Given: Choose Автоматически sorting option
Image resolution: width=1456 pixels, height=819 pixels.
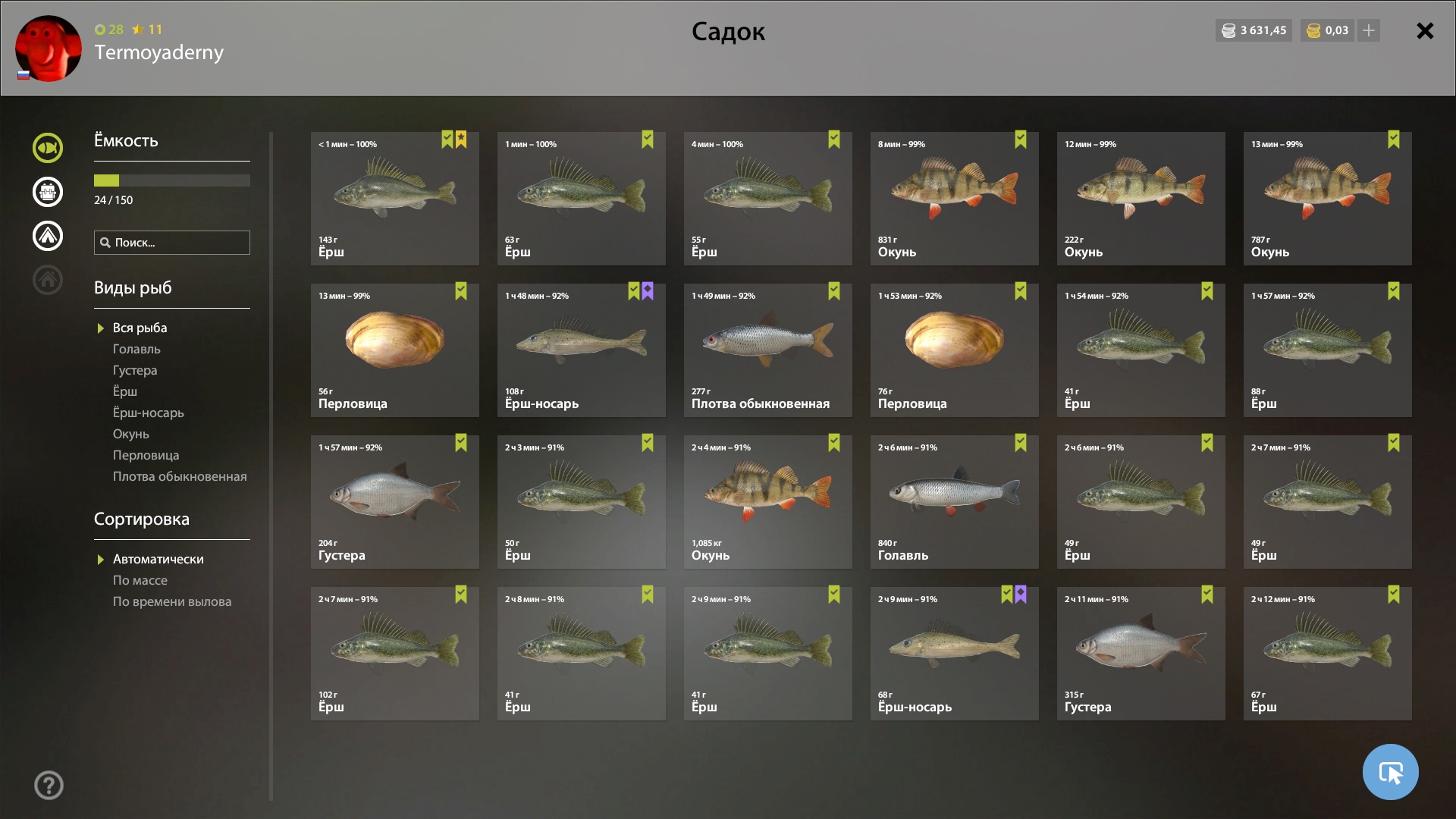Looking at the screenshot, I should pos(158,559).
